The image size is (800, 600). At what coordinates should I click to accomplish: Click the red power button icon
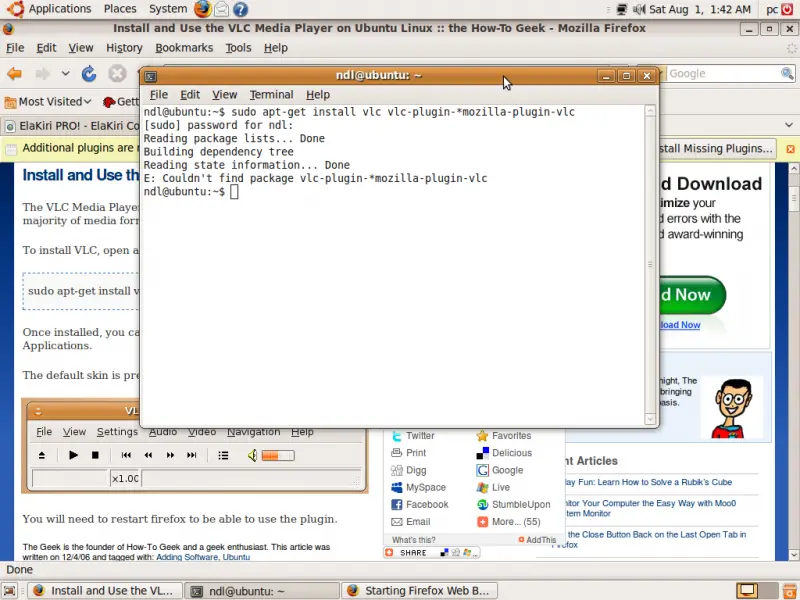(787, 9)
